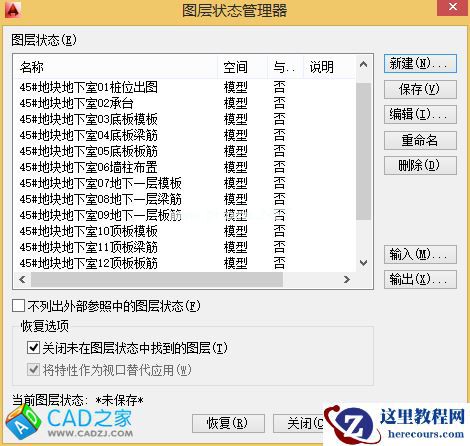Click the horizontal scrollbar thumb
Screen dimensions: 470x446
(157, 279)
